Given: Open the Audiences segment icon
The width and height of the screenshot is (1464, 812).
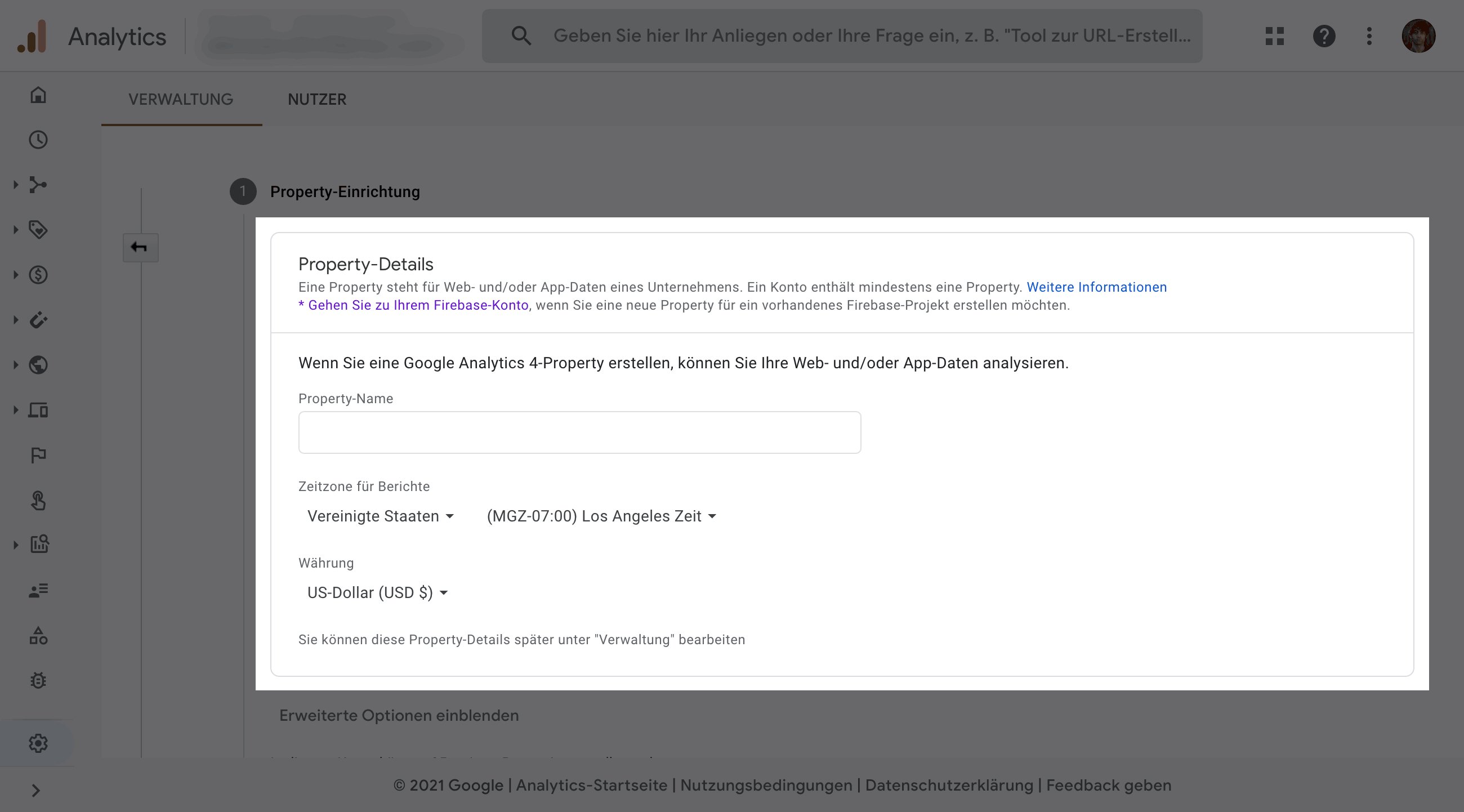Looking at the screenshot, I should (38, 589).
